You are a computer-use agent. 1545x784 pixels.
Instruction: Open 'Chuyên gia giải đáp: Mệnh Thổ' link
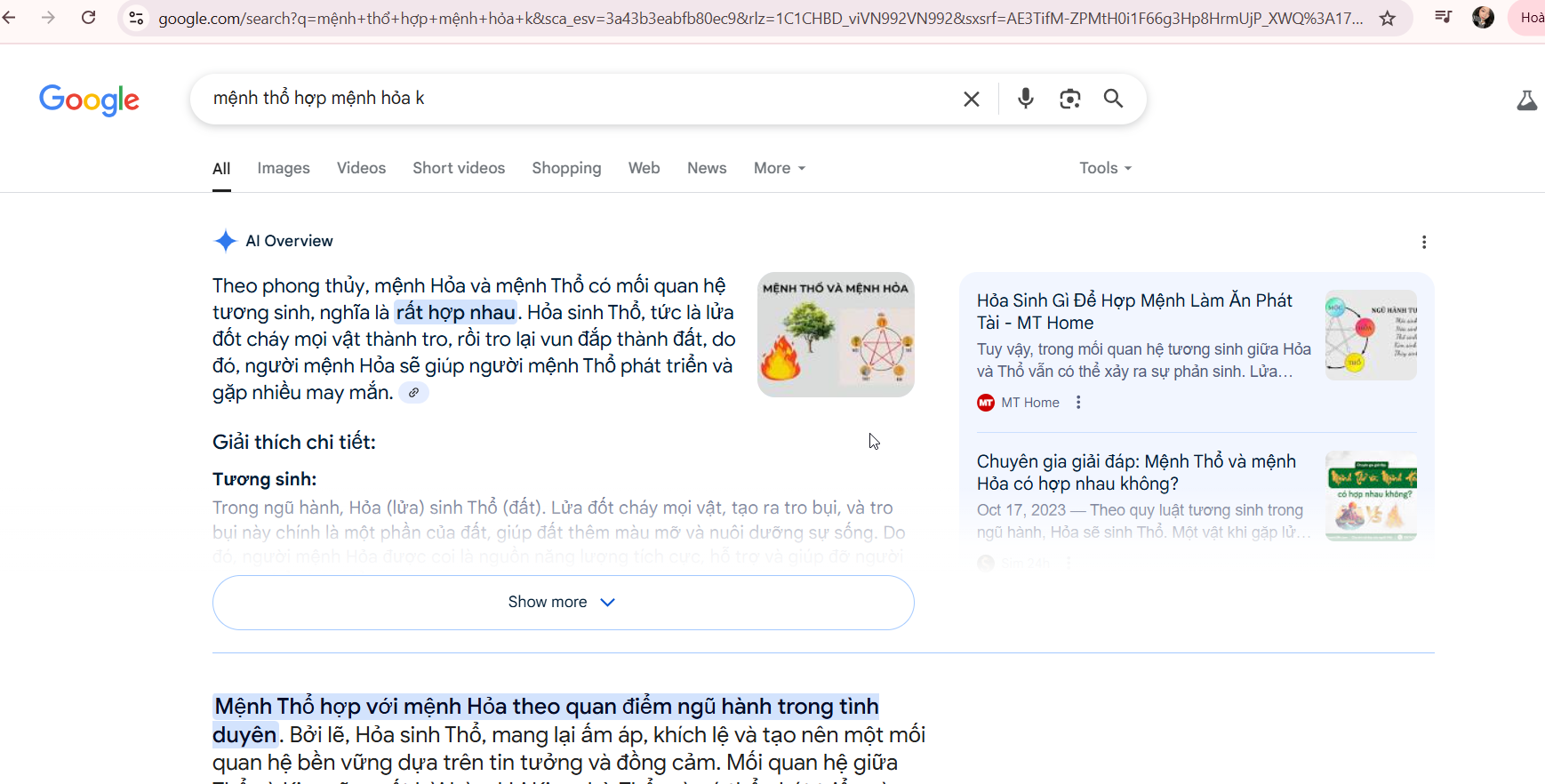point(1136,473)
